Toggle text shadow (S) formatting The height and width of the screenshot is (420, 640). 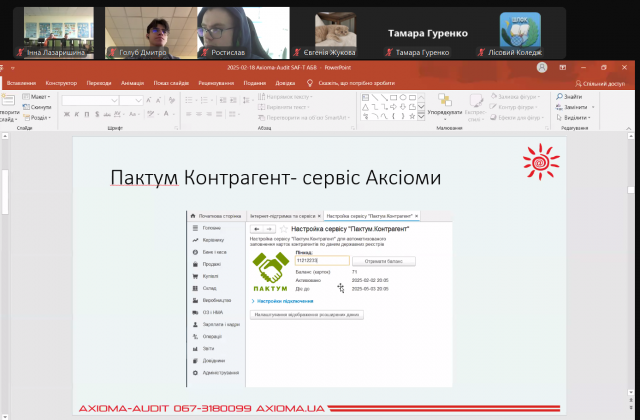coord(97,114)
